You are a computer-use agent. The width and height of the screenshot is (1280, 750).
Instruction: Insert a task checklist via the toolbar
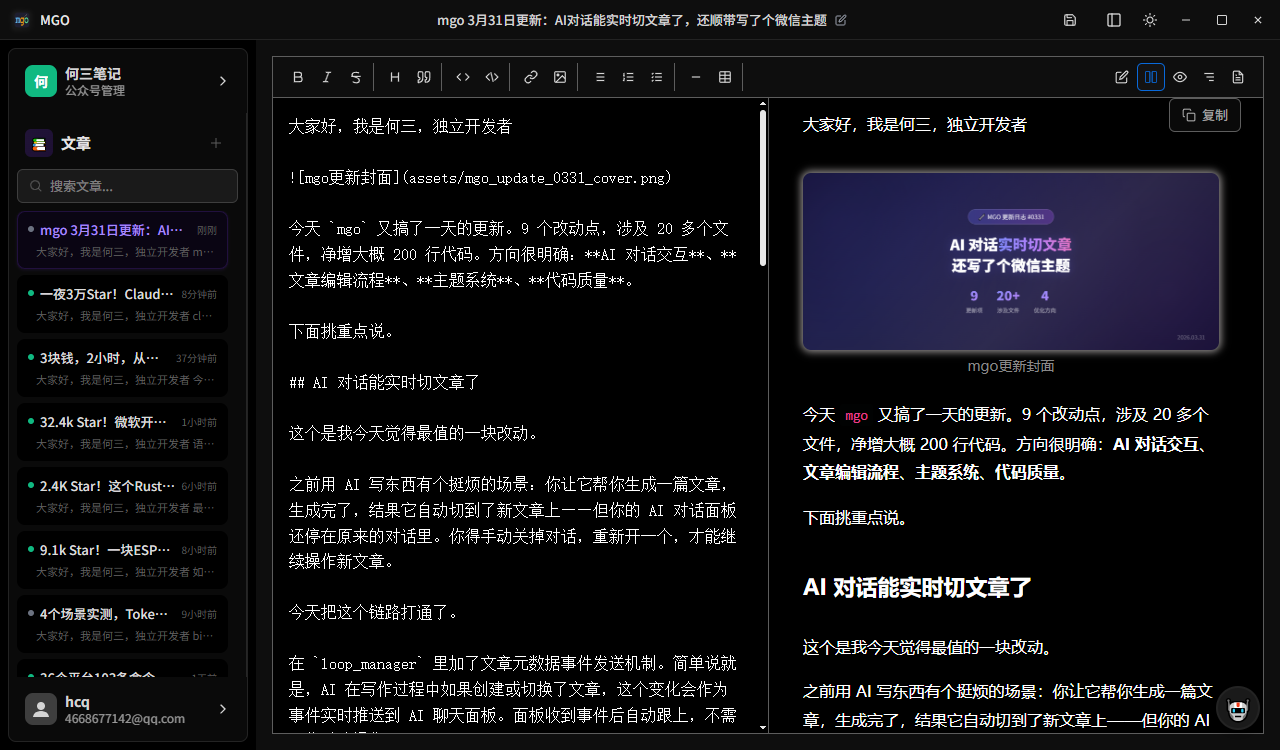(657, 77)
